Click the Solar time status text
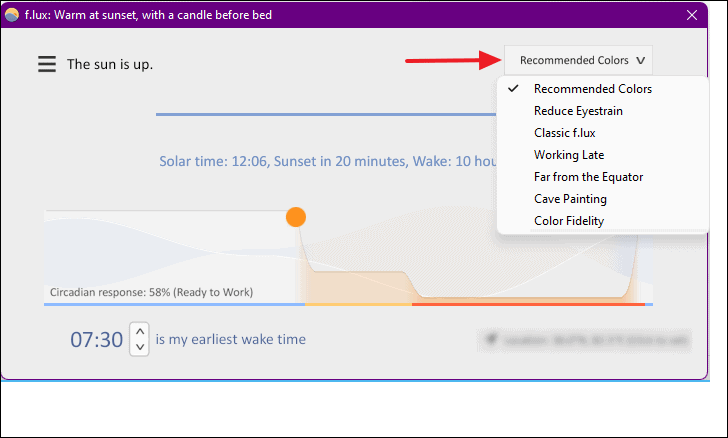Screen dimensions: 728x438 [x=328, y=161]
